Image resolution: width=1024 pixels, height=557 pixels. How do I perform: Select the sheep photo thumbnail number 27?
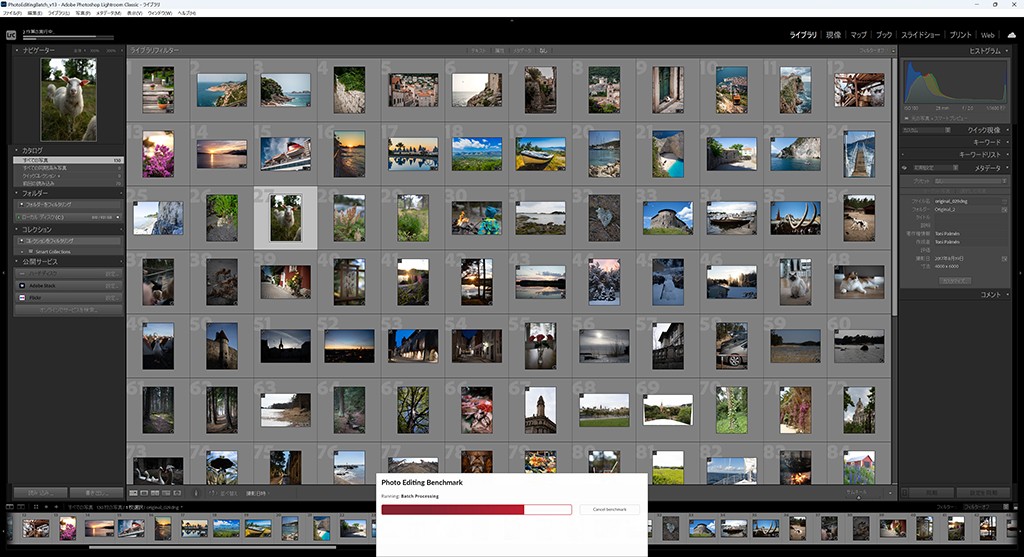(286, 217)
